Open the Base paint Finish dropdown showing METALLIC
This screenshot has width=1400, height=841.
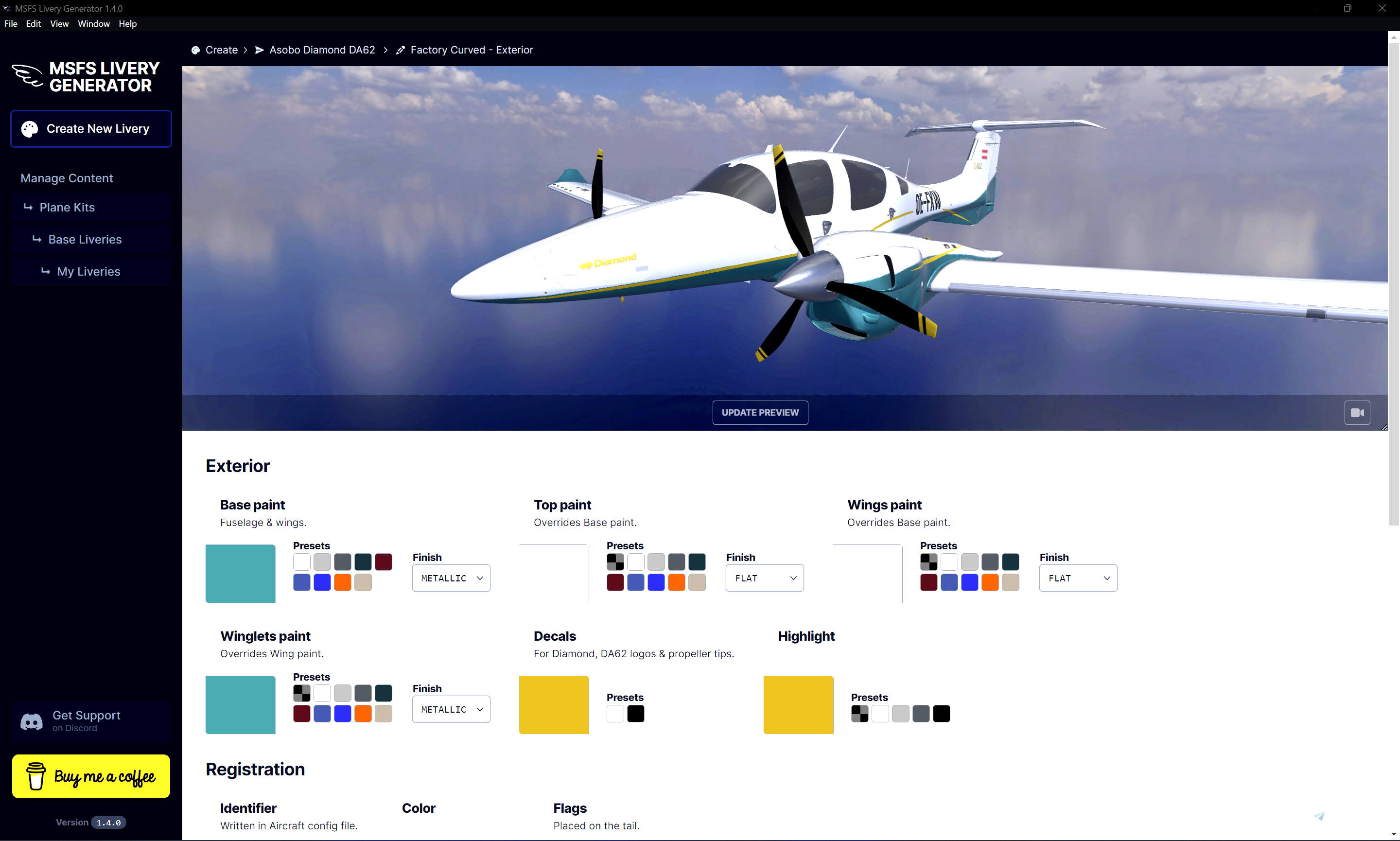click(451, 578)
